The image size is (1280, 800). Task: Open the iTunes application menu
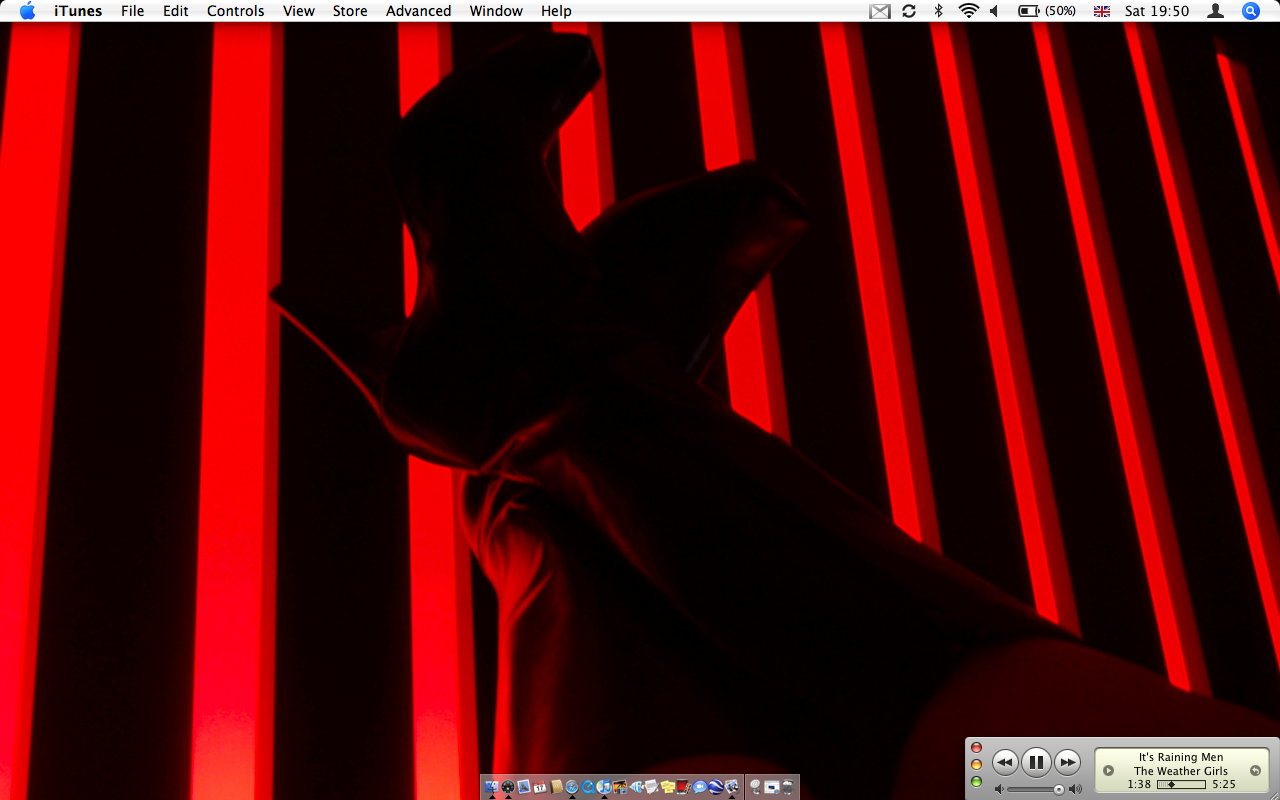click(x=78, y=11)
